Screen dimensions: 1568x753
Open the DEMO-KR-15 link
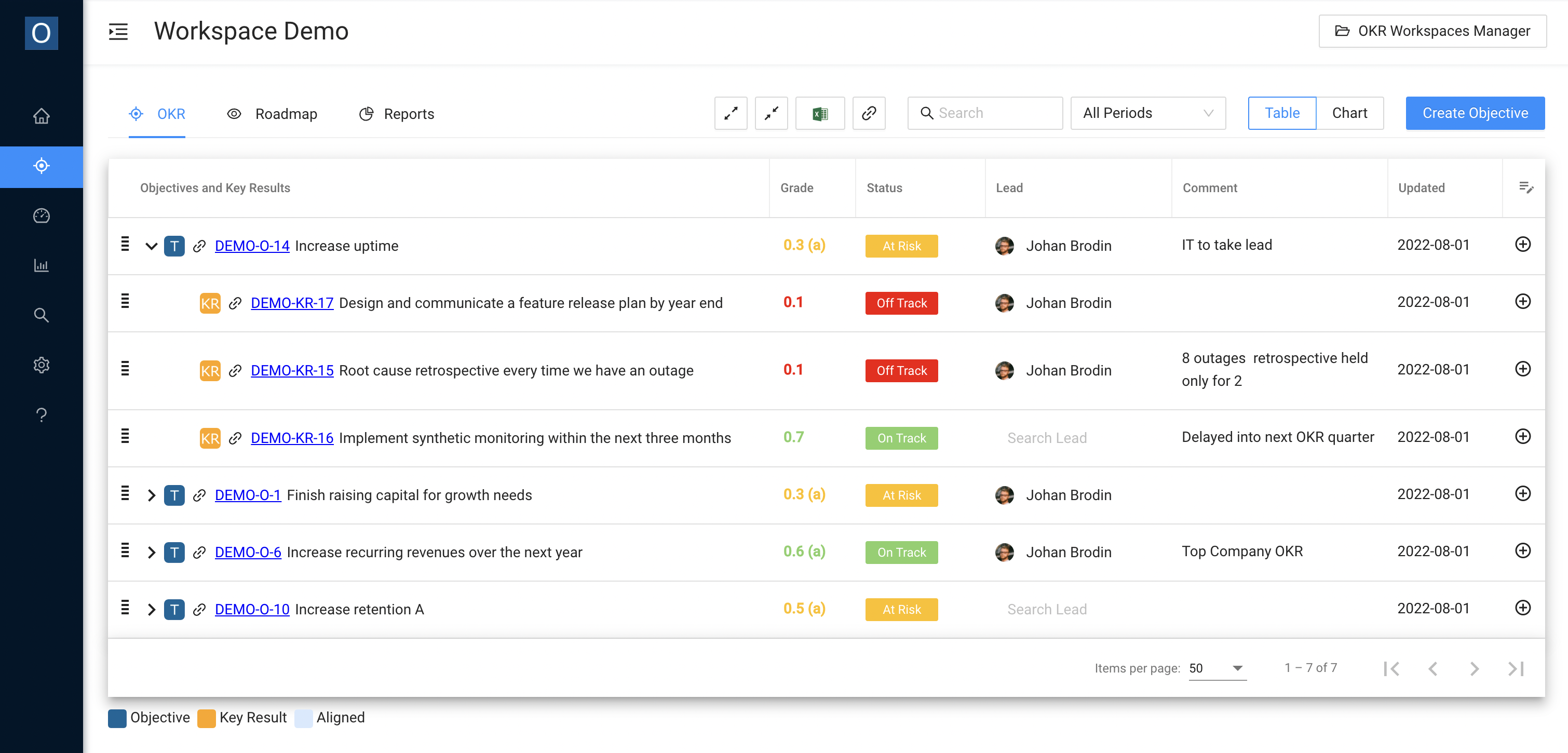[x=292, y=371]
